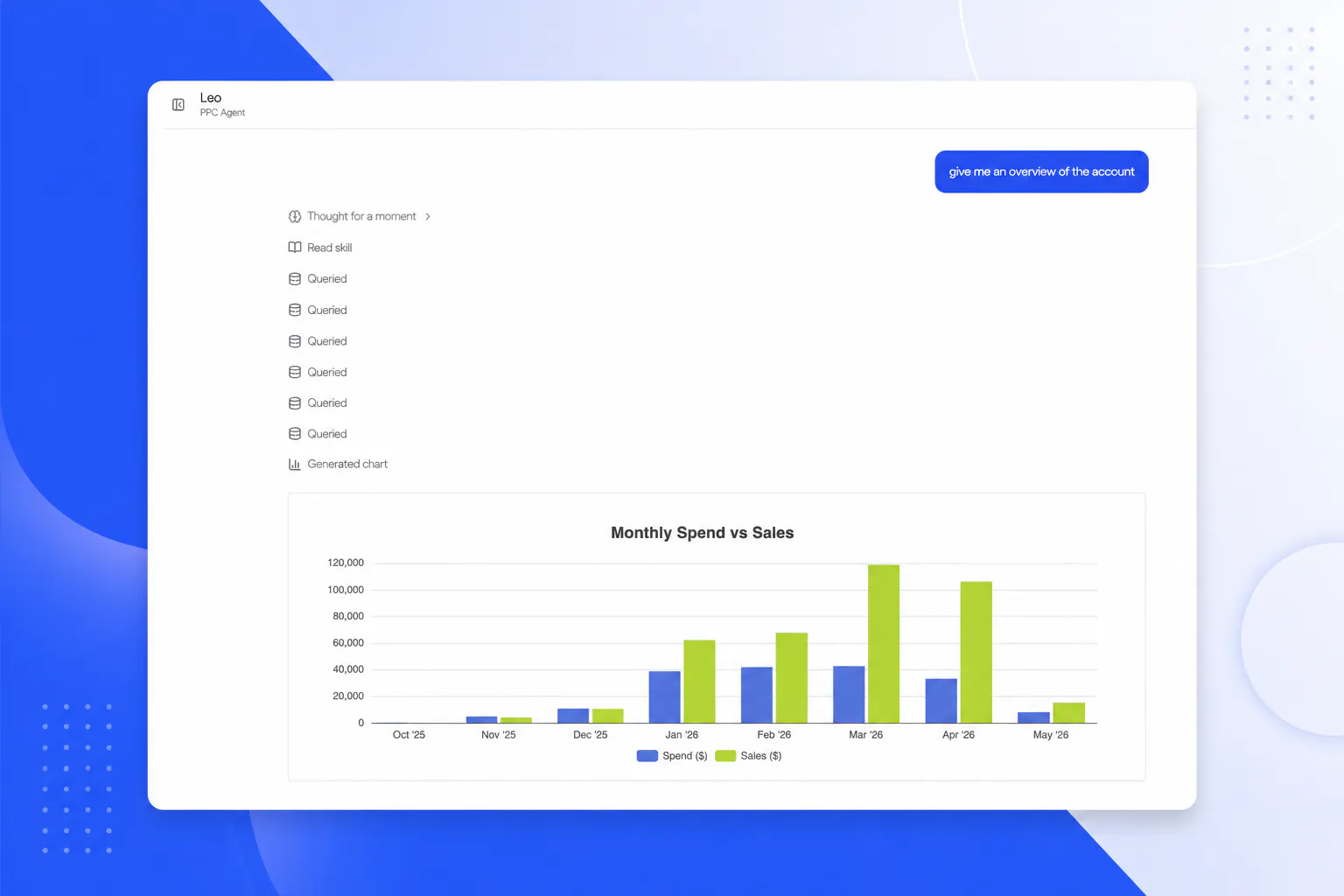Click the Nov '25 blue Spend bar
This screenshot has width=1344, height=896.
481,719
